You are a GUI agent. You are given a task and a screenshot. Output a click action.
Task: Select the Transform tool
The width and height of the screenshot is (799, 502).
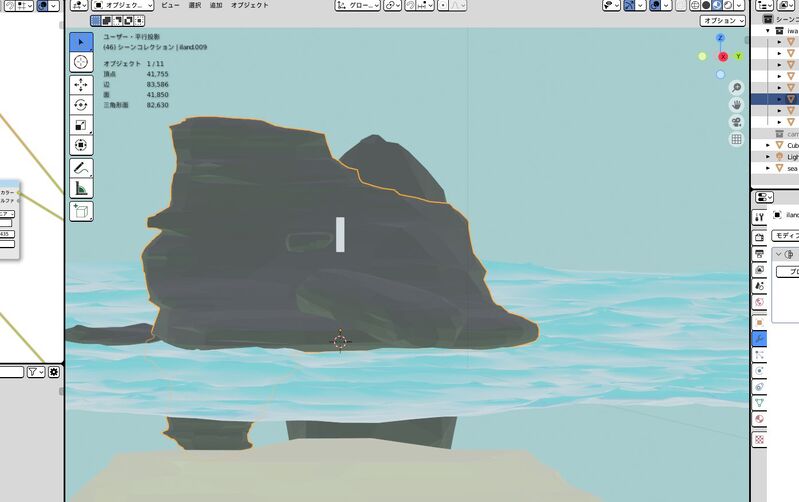[x=81, y=145]
